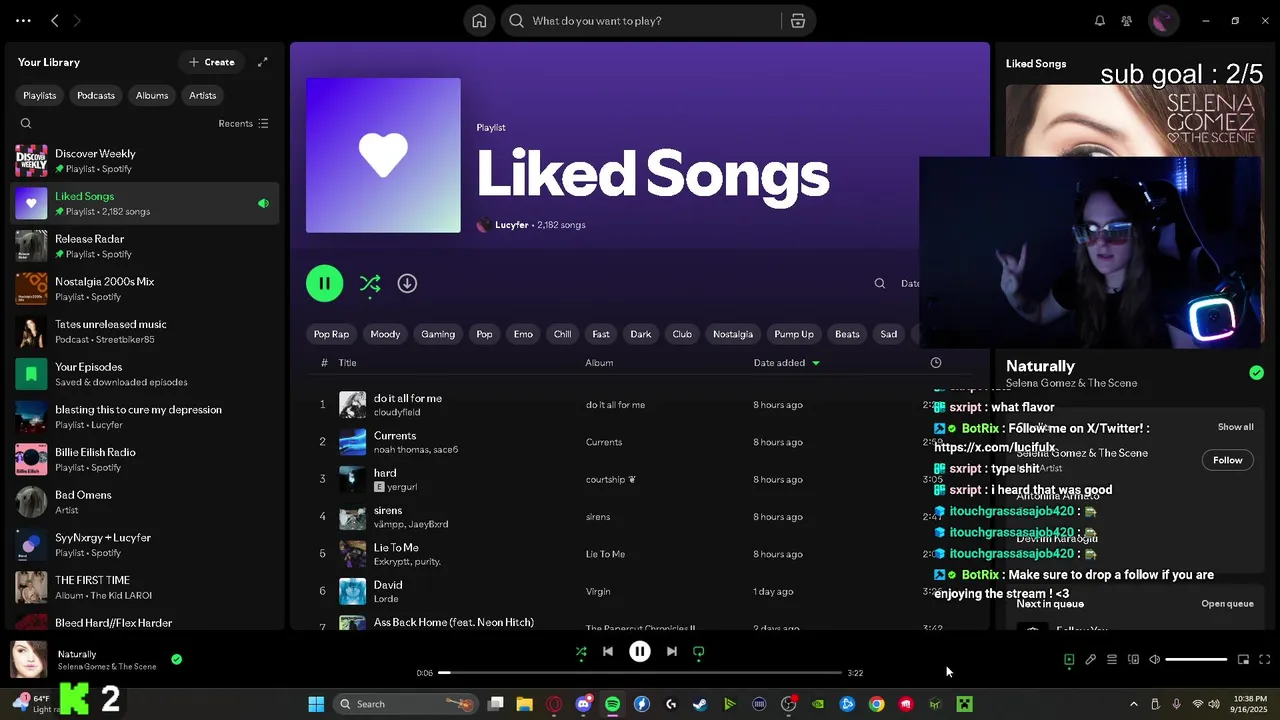Viewport: 1280px width, 720px height.
Task: Toggle repeat mode in the player bar
Action: coord(699,652)
